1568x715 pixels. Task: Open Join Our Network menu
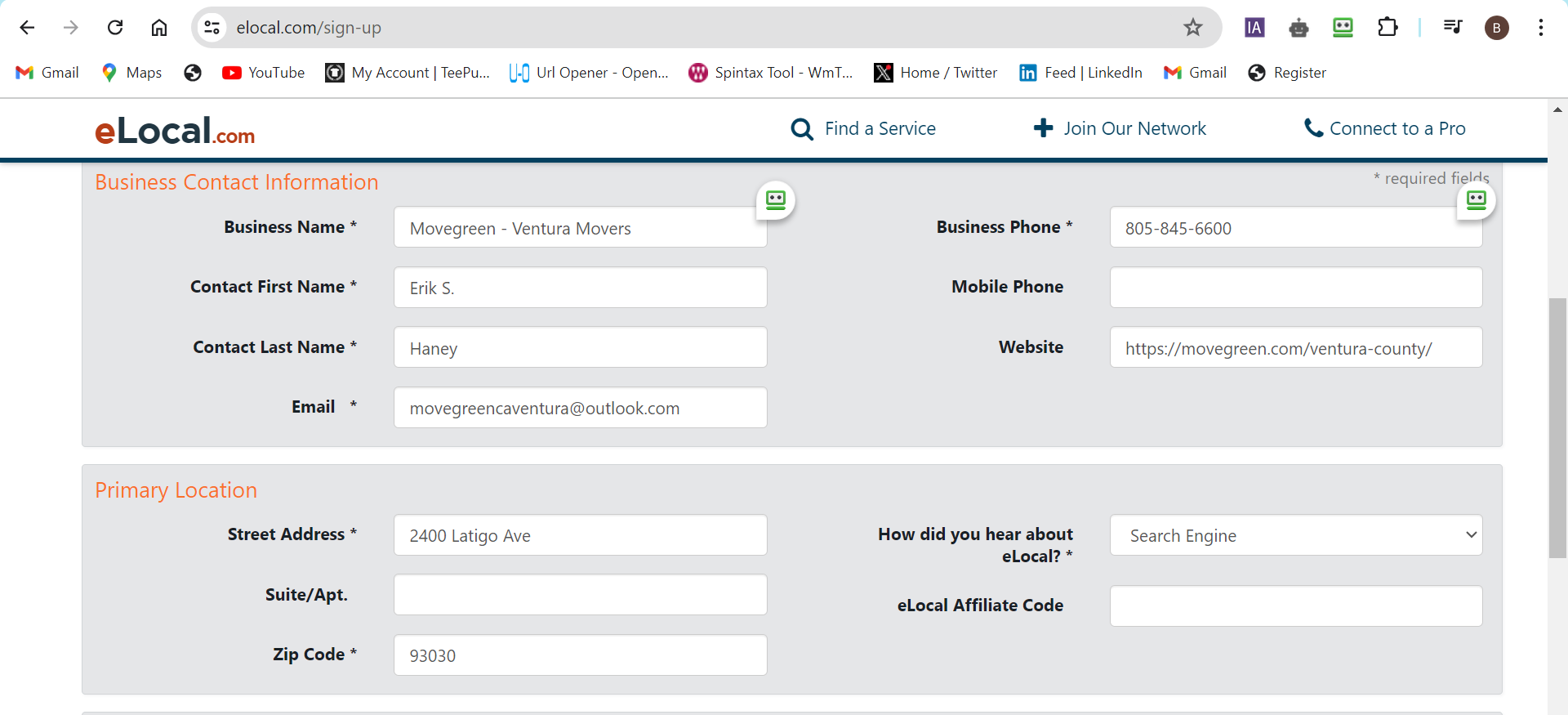[1120, 128]
